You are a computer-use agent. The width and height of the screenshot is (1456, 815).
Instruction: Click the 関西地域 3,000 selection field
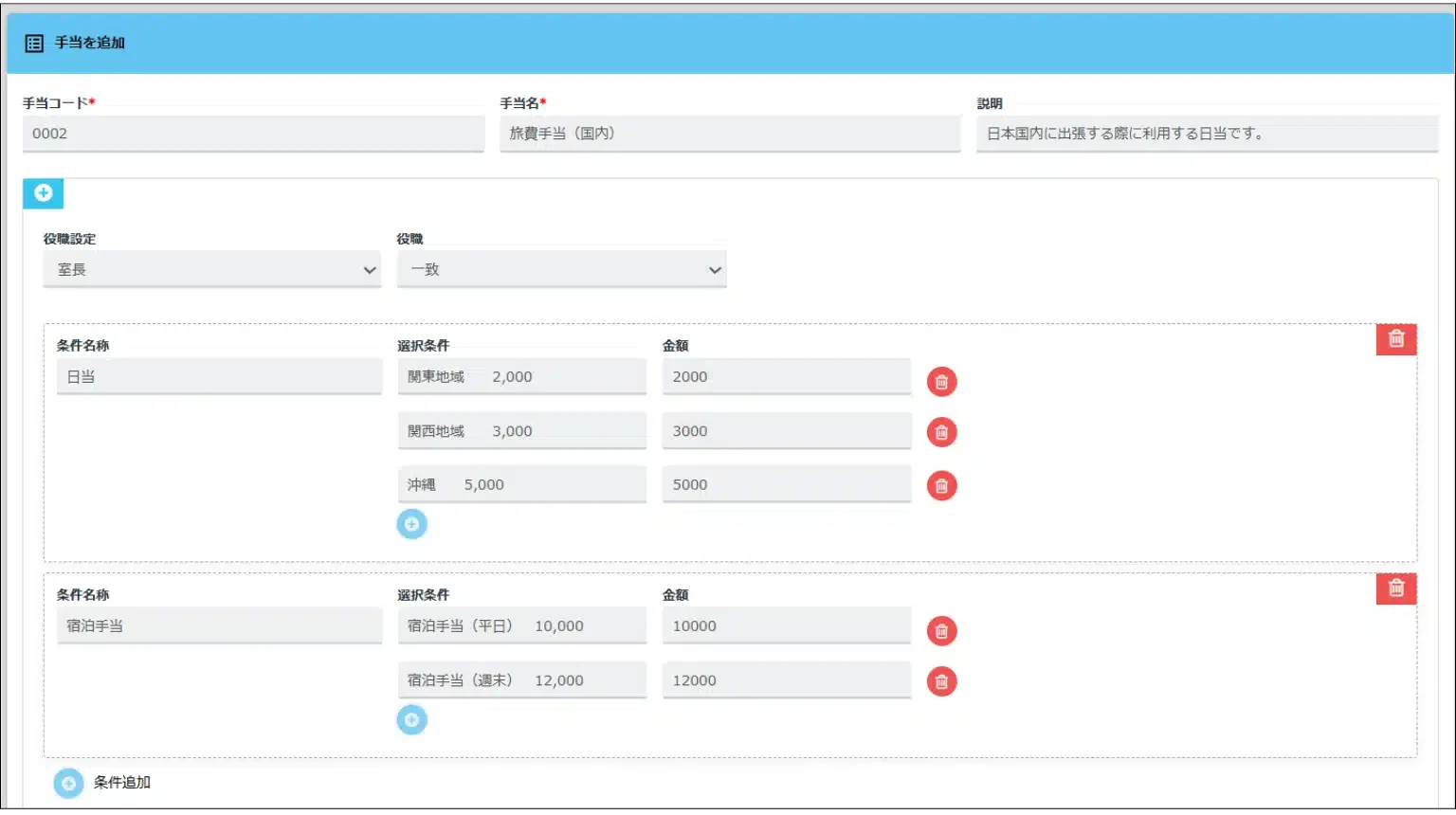(x=522, y=431)
